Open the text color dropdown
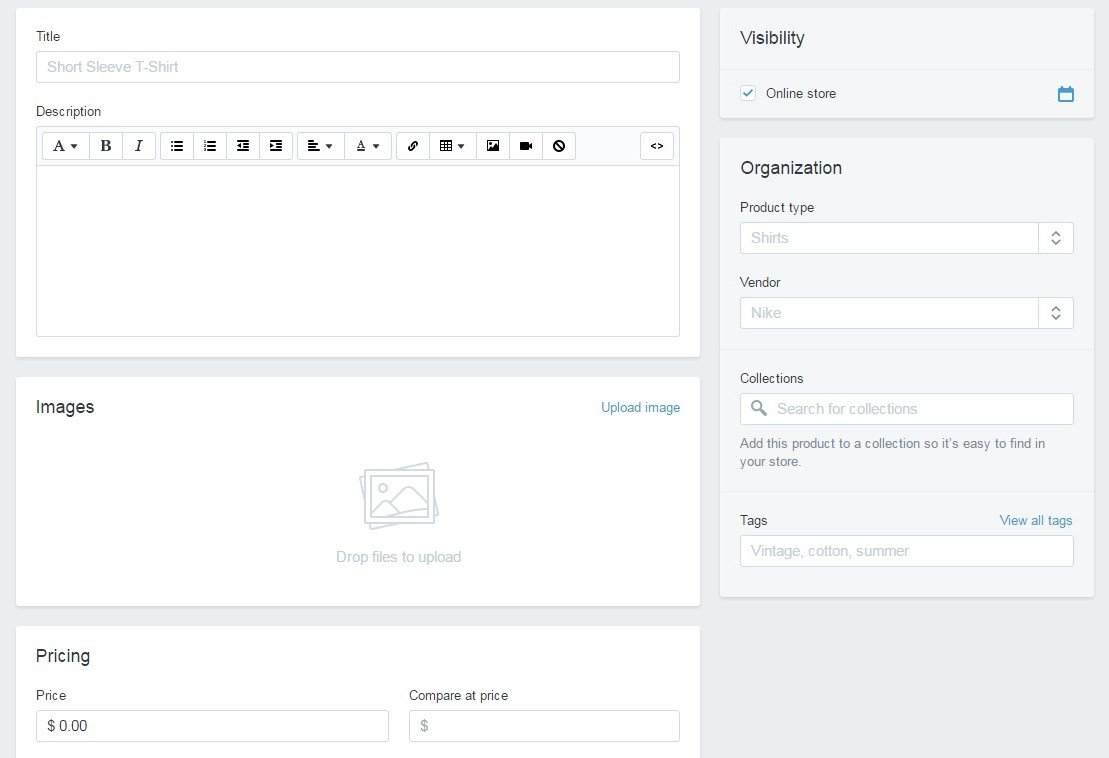1109x758 pixels. pos(368,146)
